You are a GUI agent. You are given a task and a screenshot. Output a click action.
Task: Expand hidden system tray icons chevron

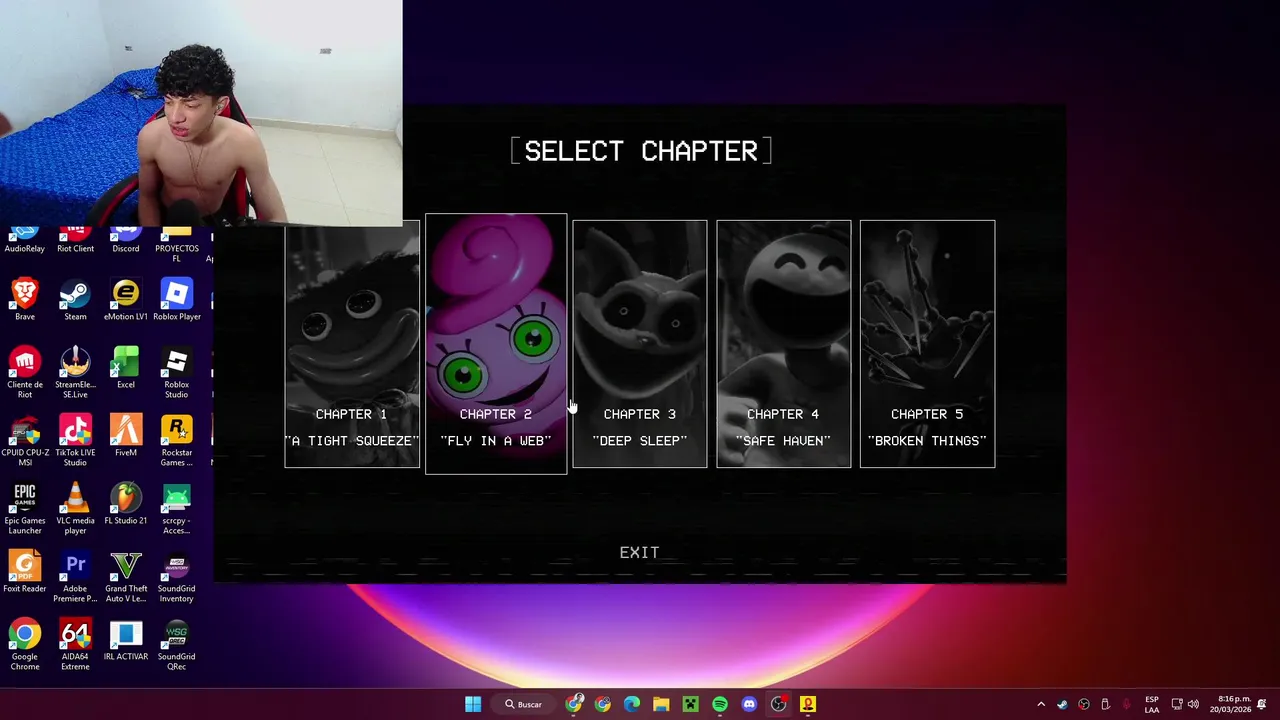pos(1041,704)
